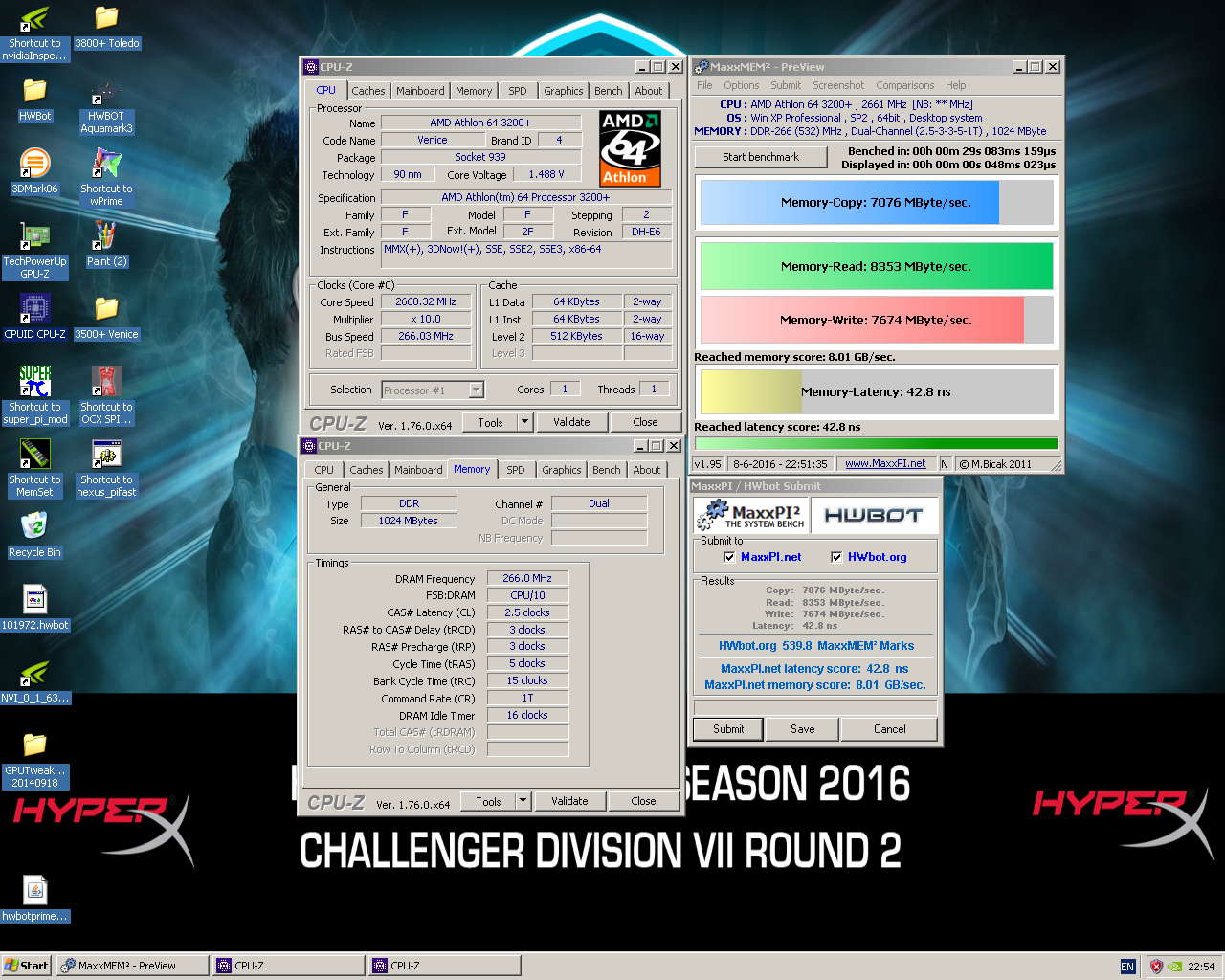
Task: Open the Options menu in MaxxMEM²
Action: coord(742,85)
